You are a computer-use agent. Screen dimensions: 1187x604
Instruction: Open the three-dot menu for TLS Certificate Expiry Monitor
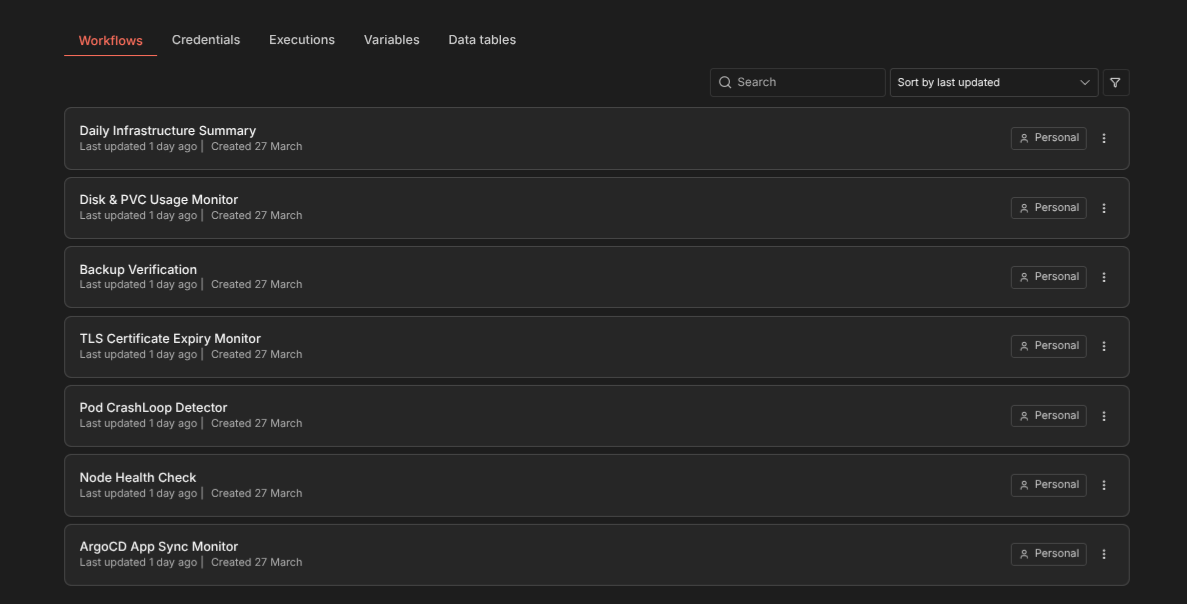coord(1103,345)
